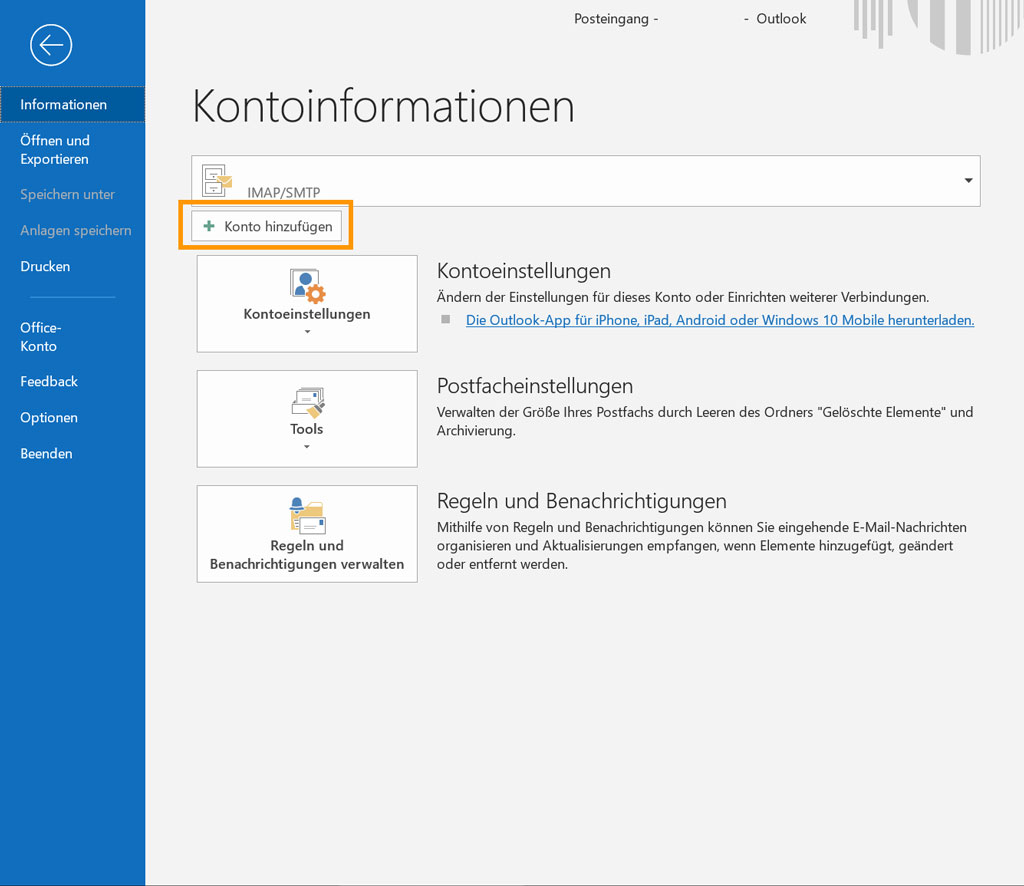Click Regeln und Benachrichtigungen verwalten button
The height and width of the screenshot is (886, 1024).
coord(307,533)
